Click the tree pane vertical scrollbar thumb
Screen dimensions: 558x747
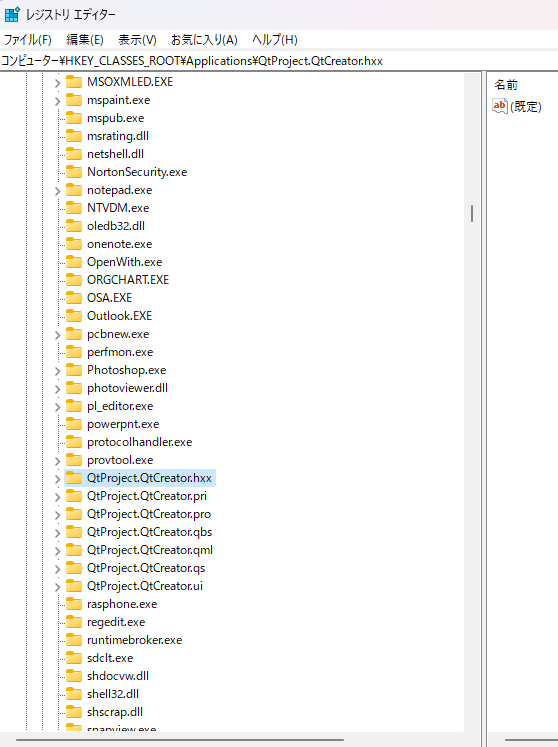click(x=472, y=213)
